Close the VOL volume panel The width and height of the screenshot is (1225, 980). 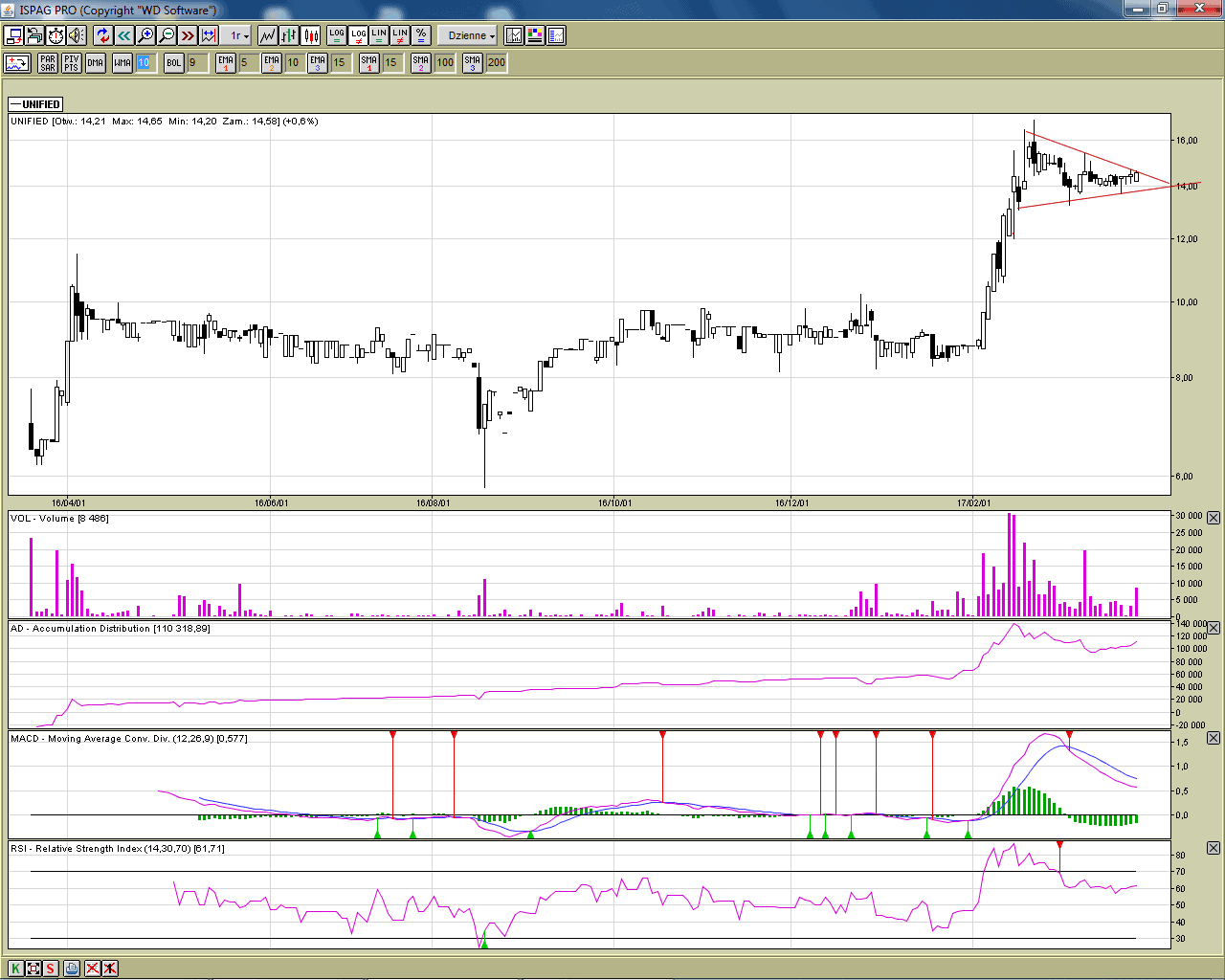click(1214, 518)
